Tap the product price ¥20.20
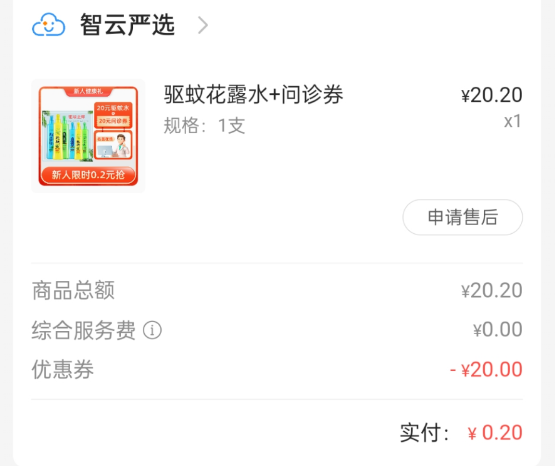Screen dimensions: 555x466 (x=492, y=95)
